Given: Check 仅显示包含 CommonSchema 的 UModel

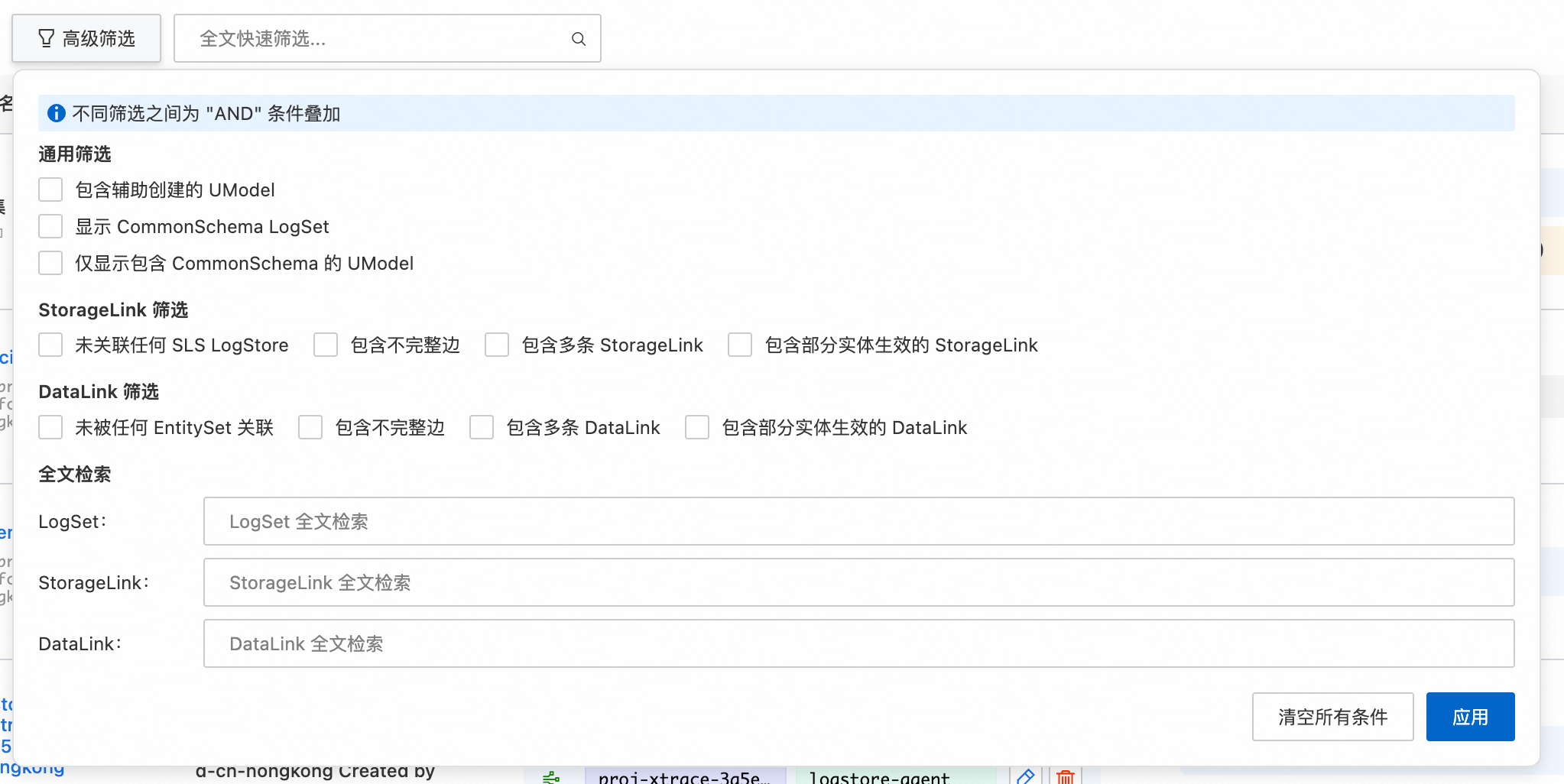Looking at the screenshot, I should tap(50, 263).
